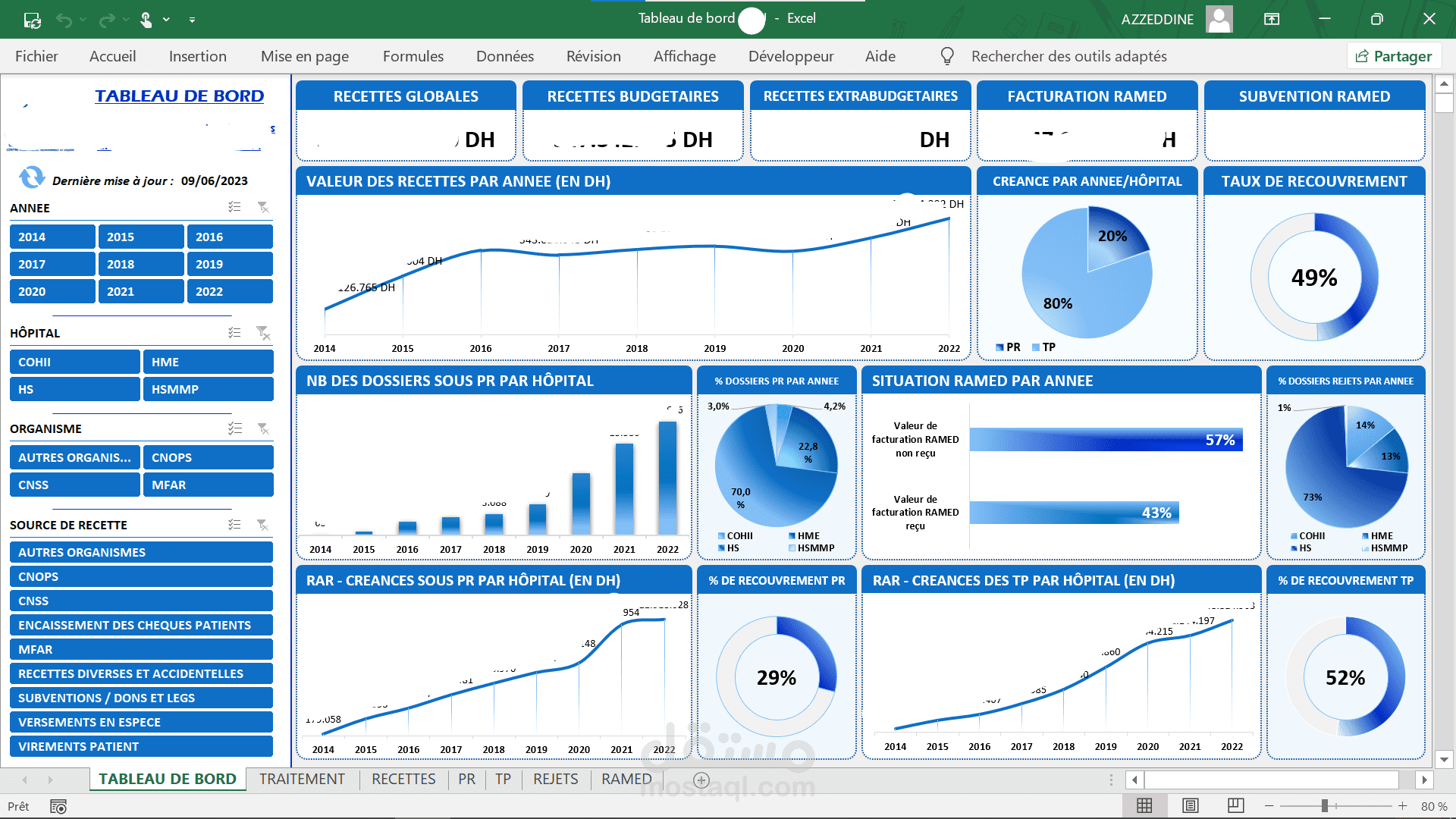Open Ribbon Display Options icon
Viewport: 1456px width, 819px height.
click(1272, 19)
